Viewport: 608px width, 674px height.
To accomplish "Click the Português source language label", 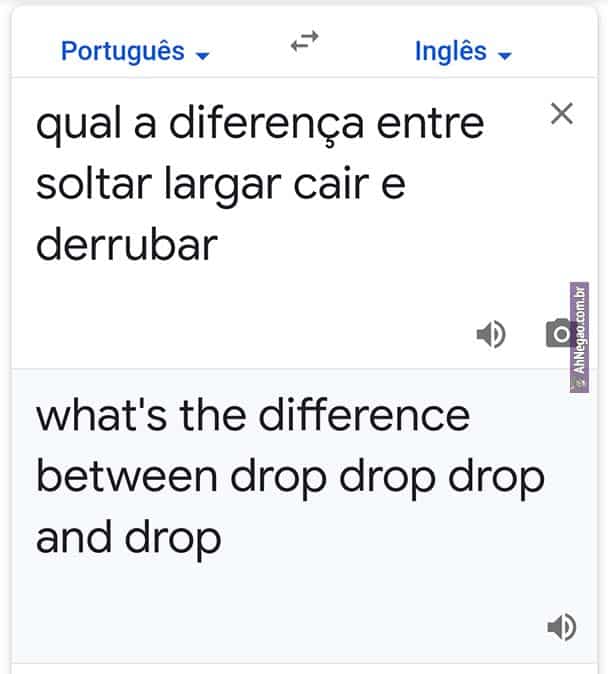I will click(123, 51).
